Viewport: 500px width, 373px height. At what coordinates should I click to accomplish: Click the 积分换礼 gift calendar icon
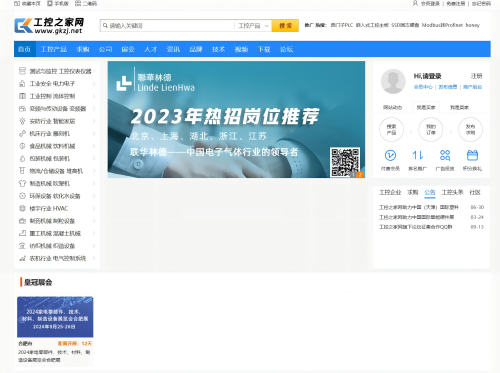472,155
